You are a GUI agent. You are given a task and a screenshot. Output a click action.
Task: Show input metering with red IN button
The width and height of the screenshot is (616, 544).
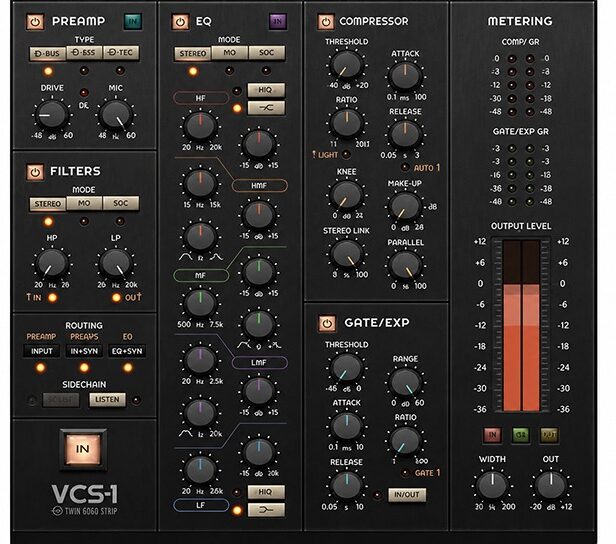(492, 435)
